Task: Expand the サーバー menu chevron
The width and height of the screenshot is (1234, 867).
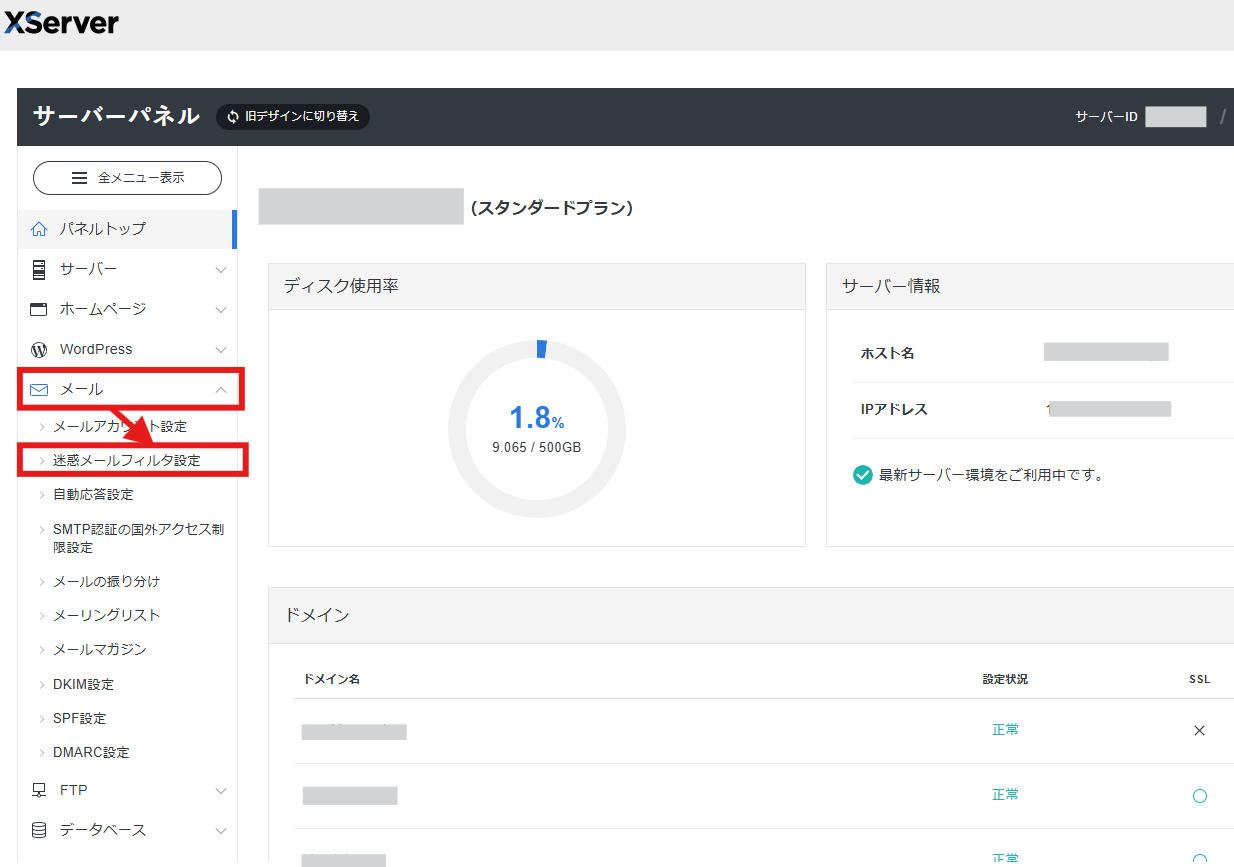Action: click(x=221, y=269)
